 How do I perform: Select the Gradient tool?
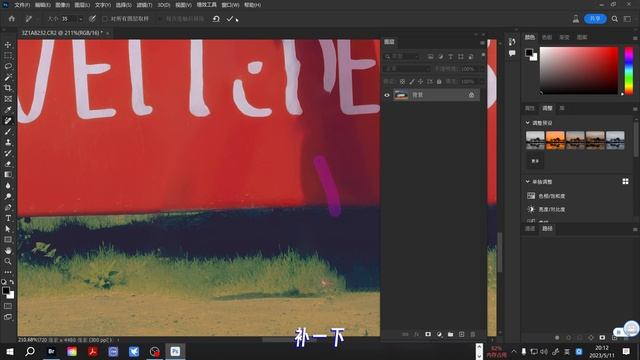(8, 175)
